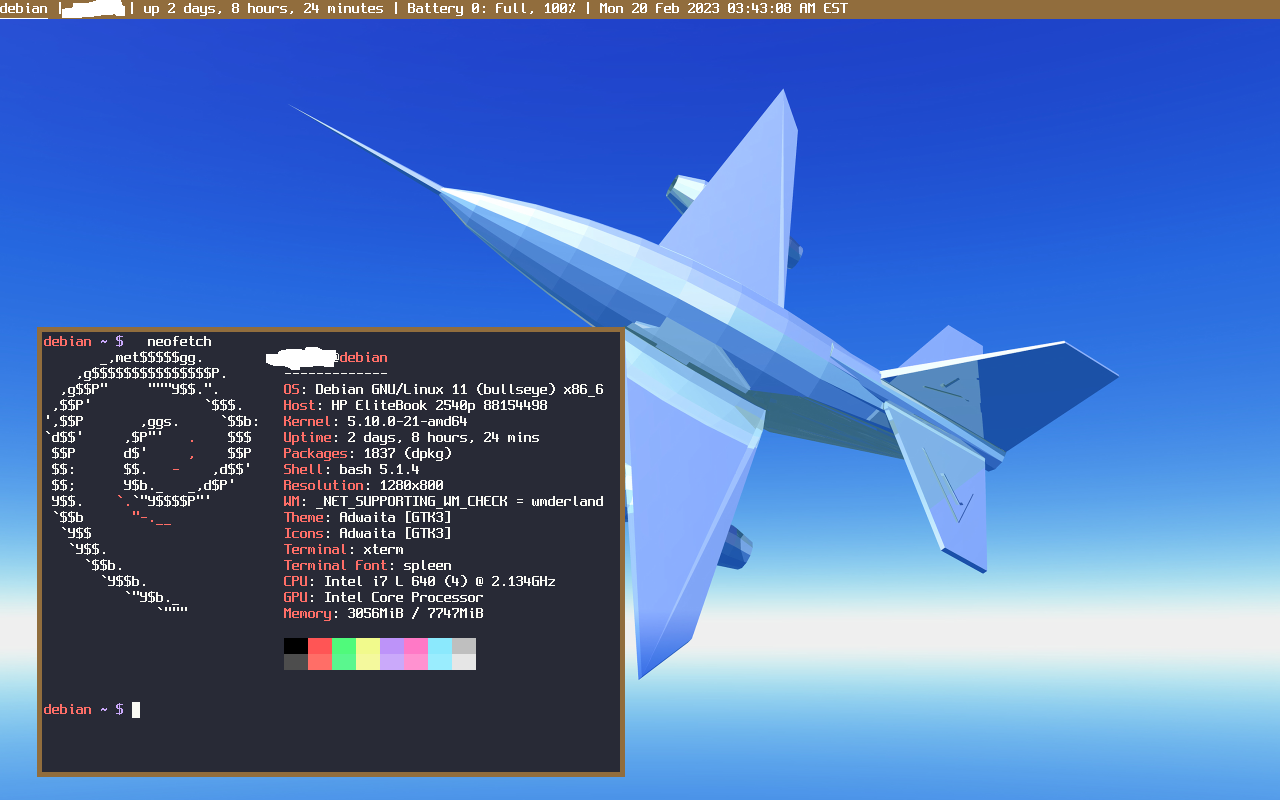The image size is (1280, 800).
Task: Click the typed "neofetch" command text
Action: click(x=179, y=342)
